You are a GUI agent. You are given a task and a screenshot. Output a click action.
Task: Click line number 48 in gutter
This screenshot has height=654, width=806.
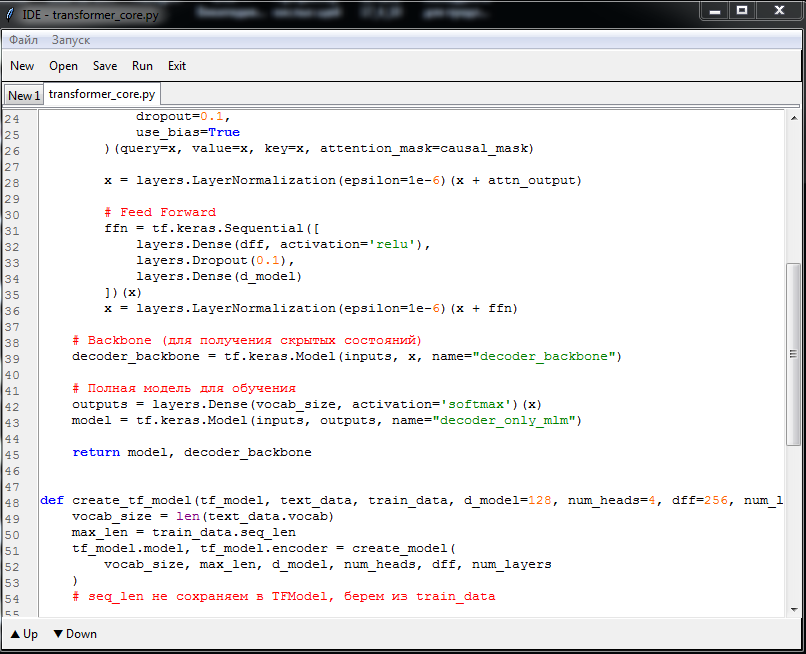click(12, 503)
